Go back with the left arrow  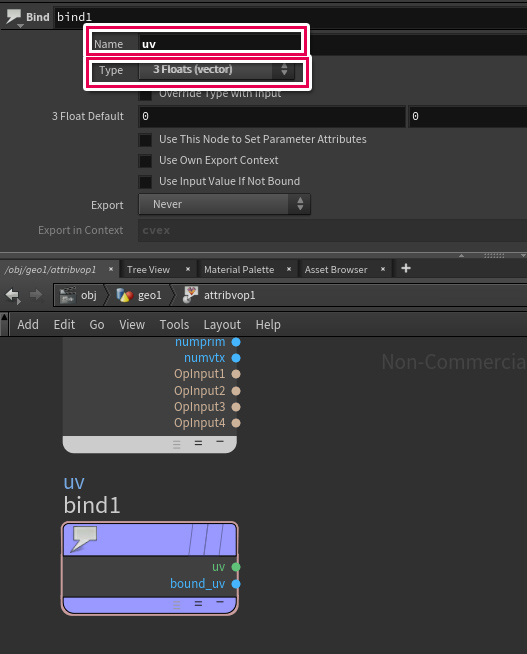13,296
